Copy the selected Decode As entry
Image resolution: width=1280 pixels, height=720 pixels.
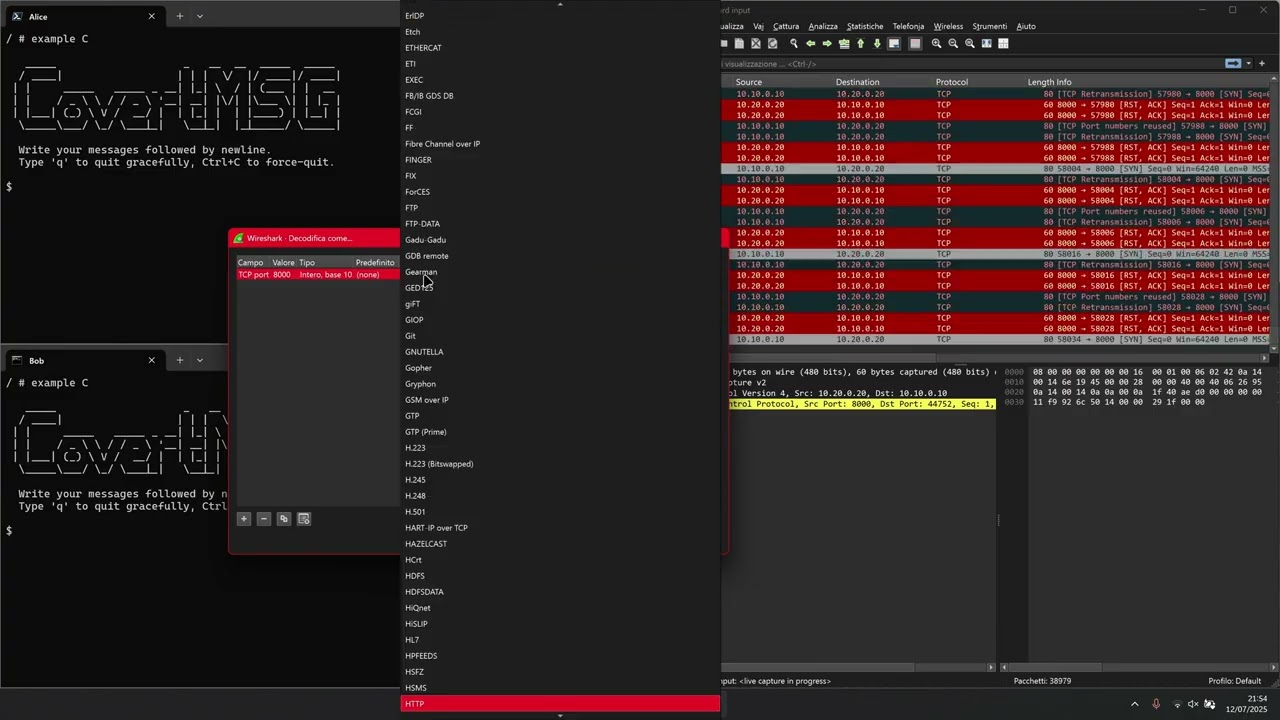pos(284,519)
